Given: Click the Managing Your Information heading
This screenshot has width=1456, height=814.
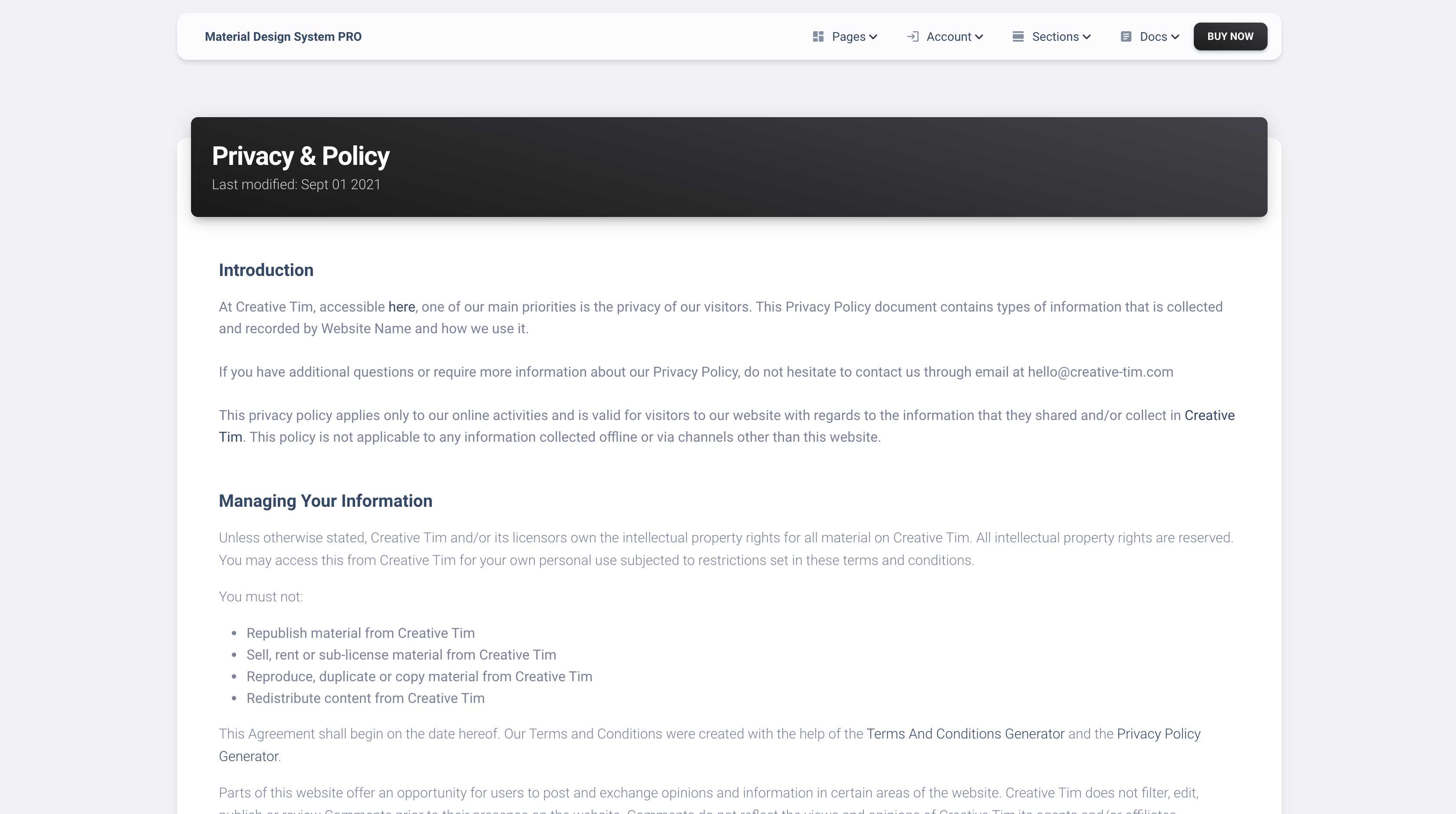Looking at the screenshot, I should click(326, 501).
